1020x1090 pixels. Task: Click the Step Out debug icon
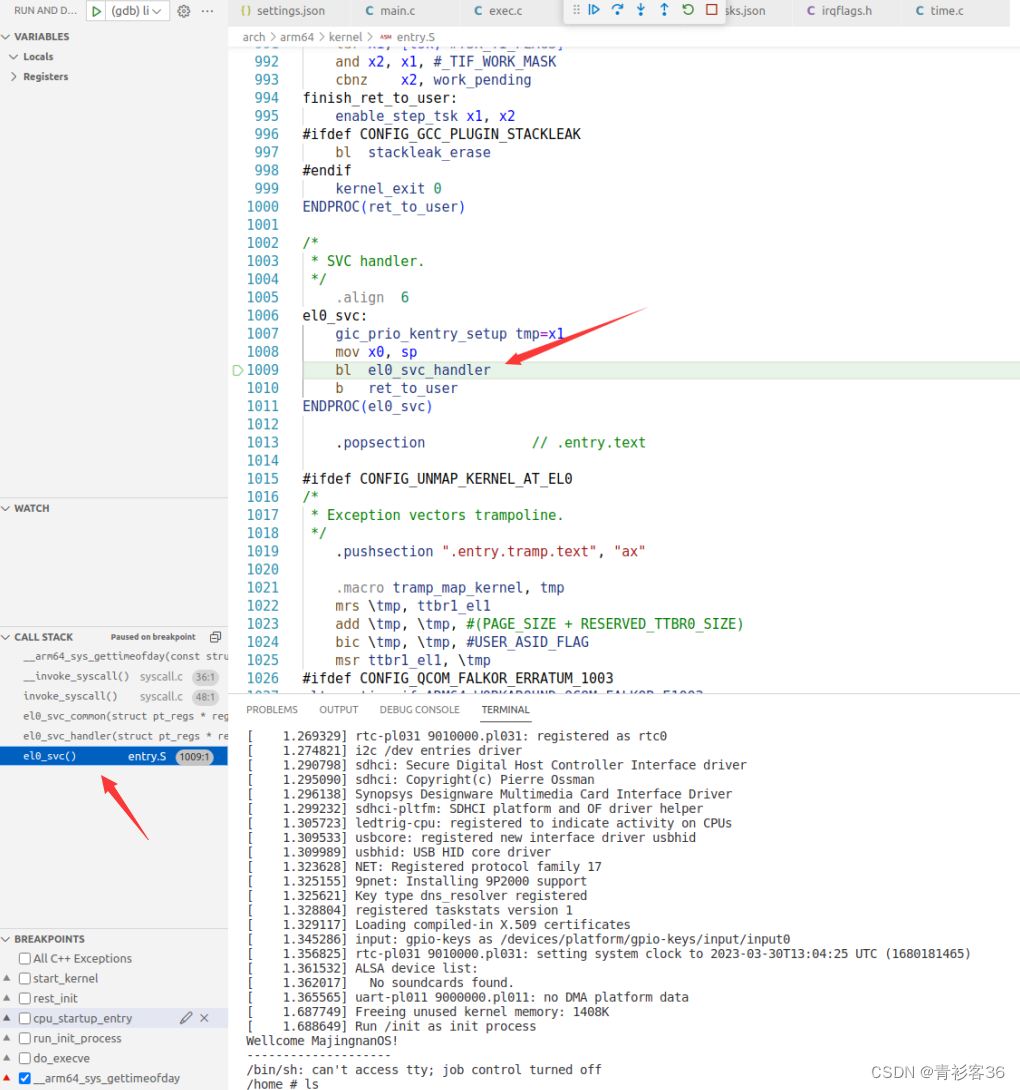[x=663, y=10]
